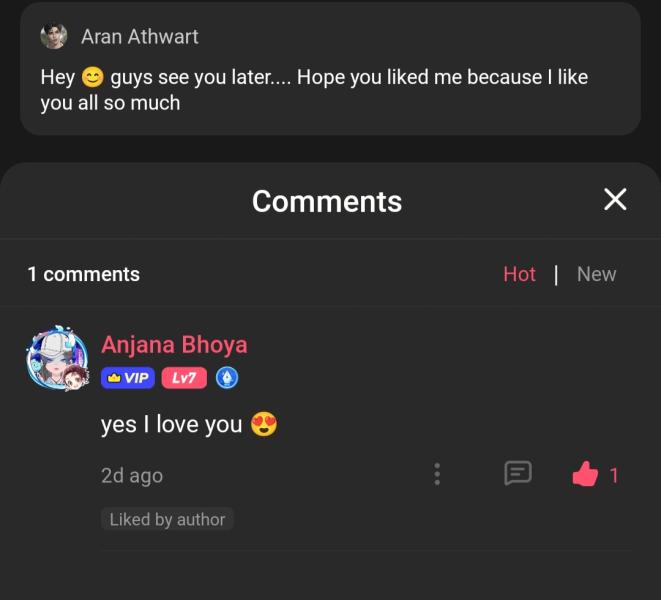Switch to New comments sorting
661x600 pixels.
pos(597,274)
